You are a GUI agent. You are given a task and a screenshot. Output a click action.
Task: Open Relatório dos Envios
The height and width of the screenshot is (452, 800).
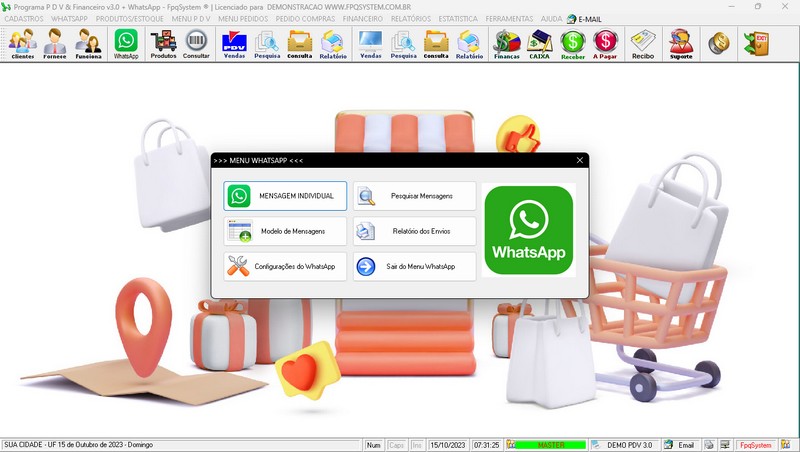414,231
